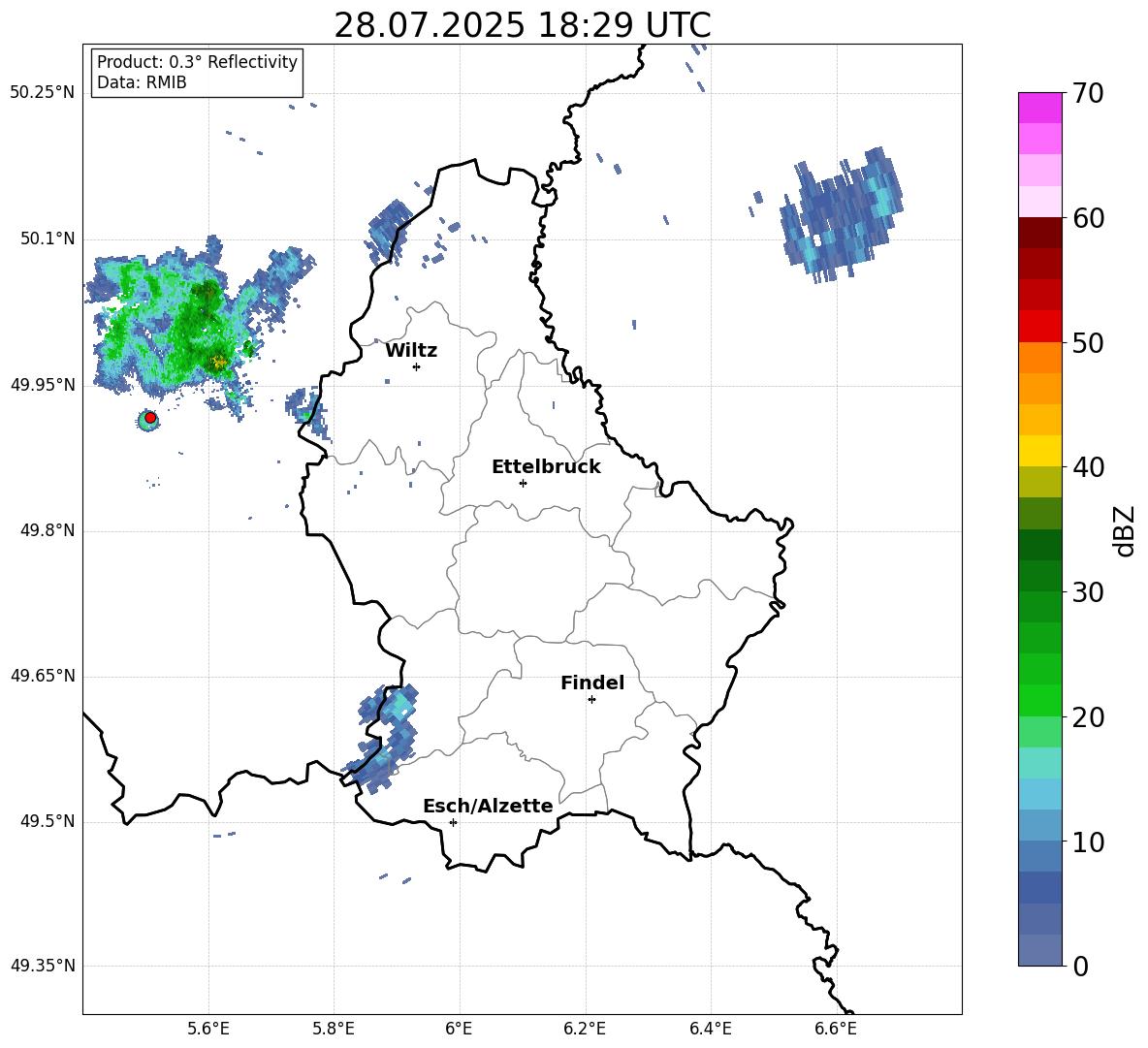Click the 50.25°N latitude label
This screenshot has width=1148, height=1048.
[x=43, y=93]
